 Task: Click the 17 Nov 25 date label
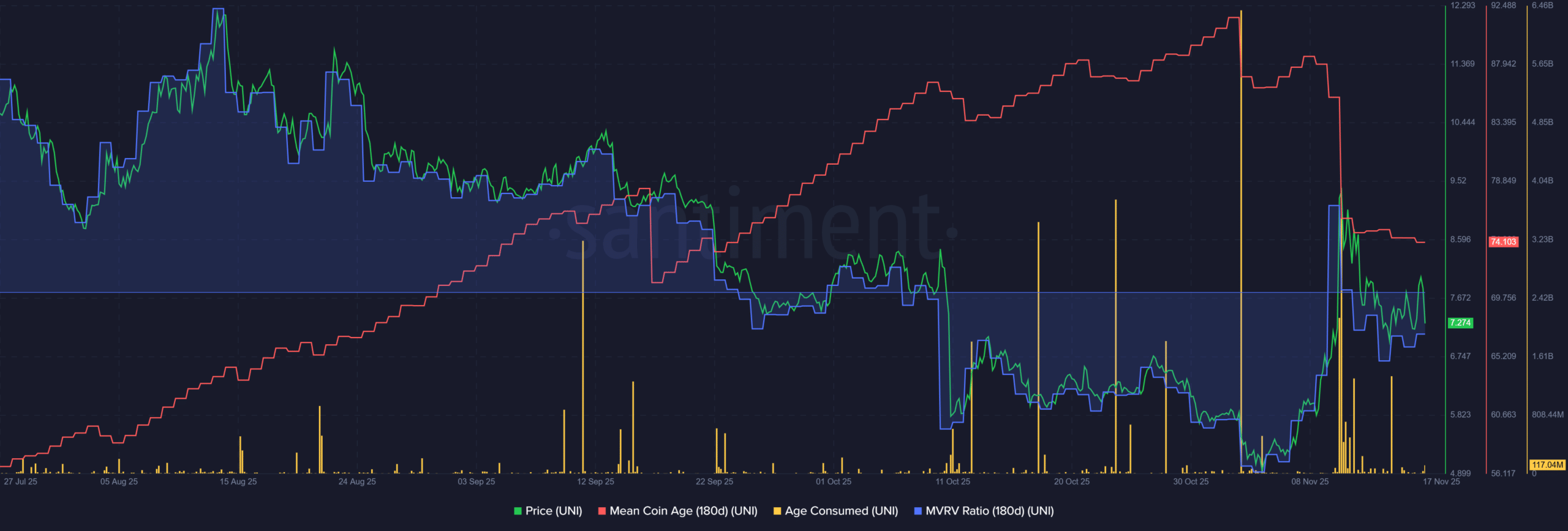click(1441, 481)
